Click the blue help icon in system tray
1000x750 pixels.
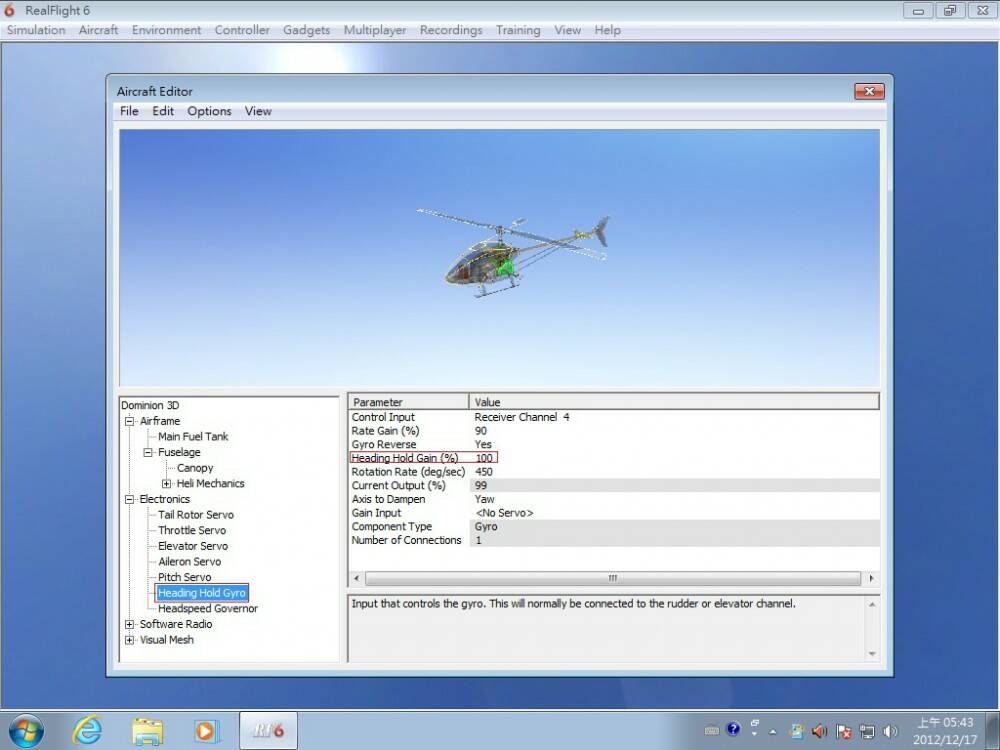pyautogui.click(x=733, y=729)
